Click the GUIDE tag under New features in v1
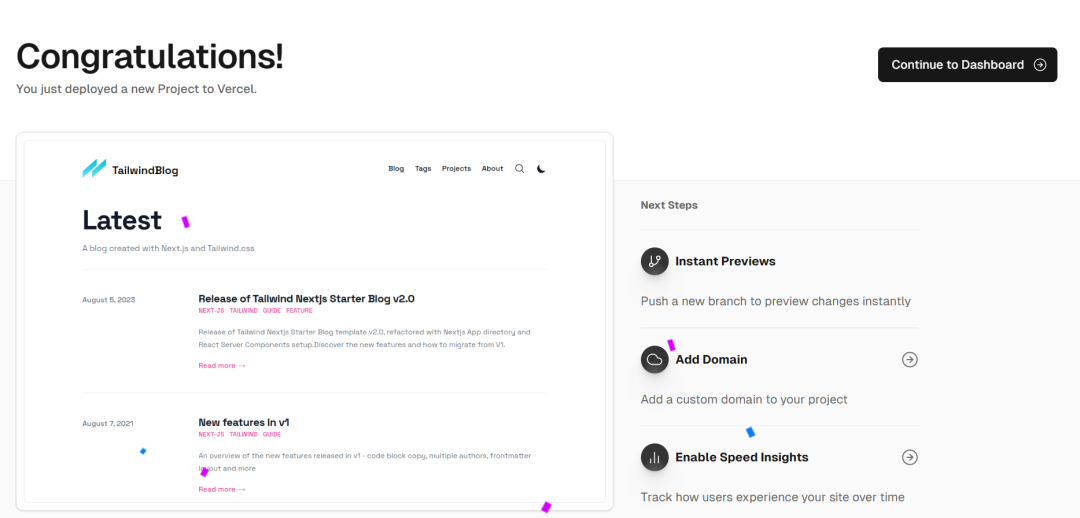The image size is (1080, 518). tap(272, 435)
